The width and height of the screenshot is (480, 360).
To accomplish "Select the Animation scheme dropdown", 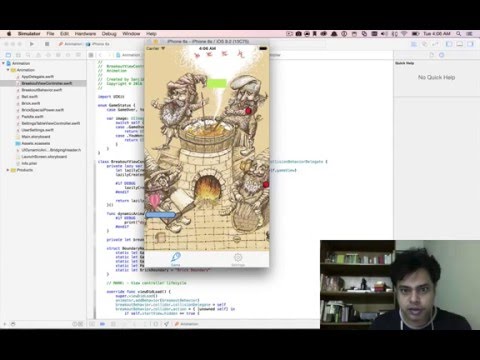I will pyautogui.click(x=70, y=44).
